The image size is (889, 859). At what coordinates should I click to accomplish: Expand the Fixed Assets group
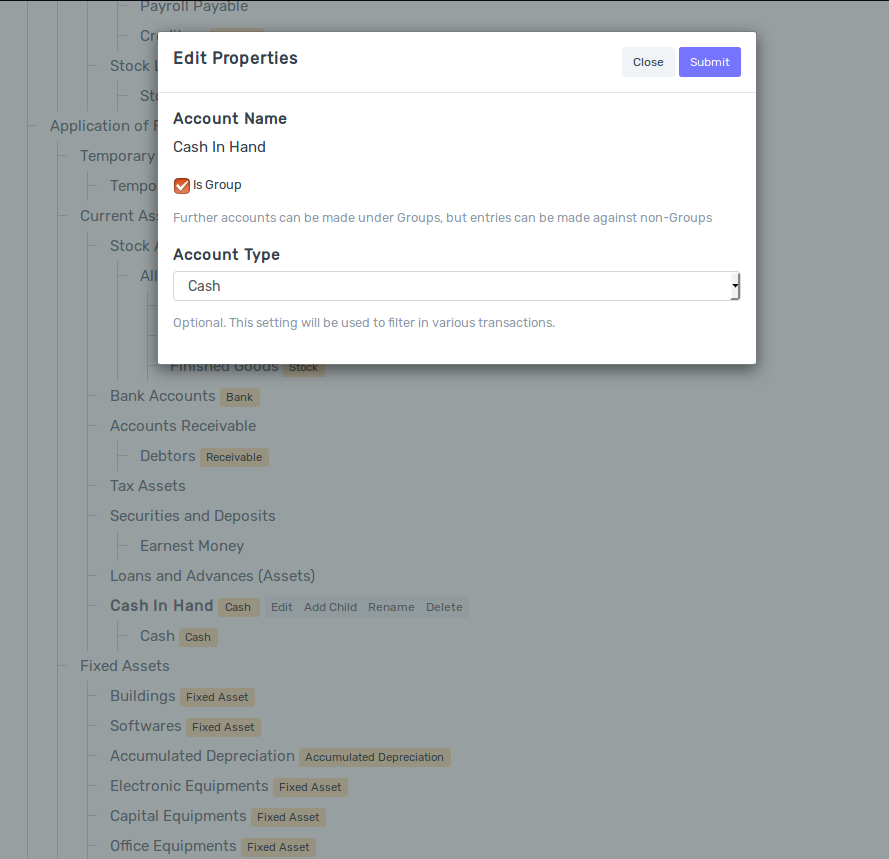[x=124, y=666]
